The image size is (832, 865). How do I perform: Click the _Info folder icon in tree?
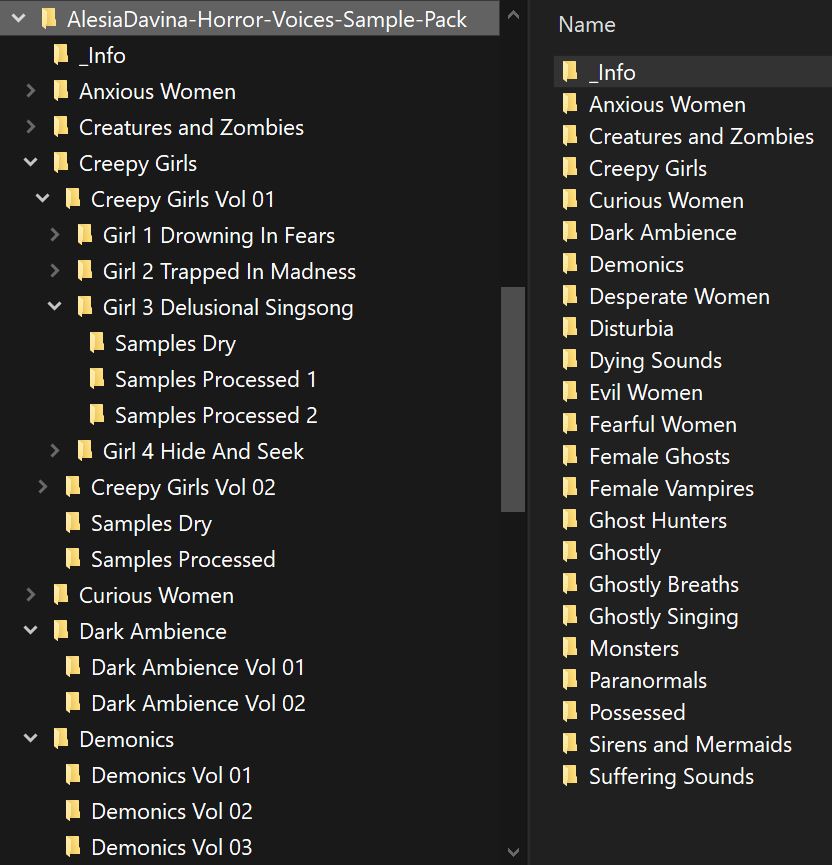(61, 55)
